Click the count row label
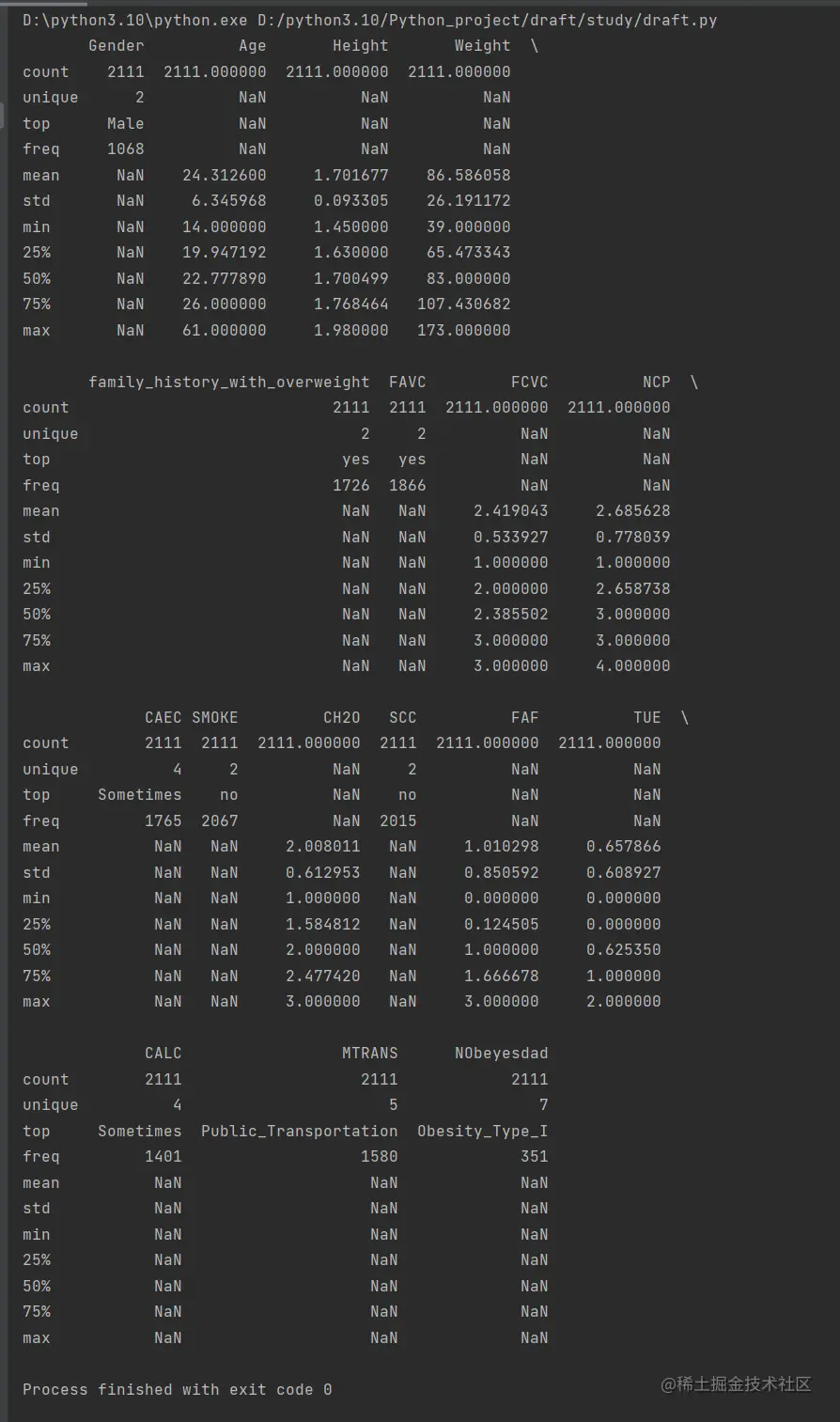Screen dimensions: 840x1422 click(45, 71)
